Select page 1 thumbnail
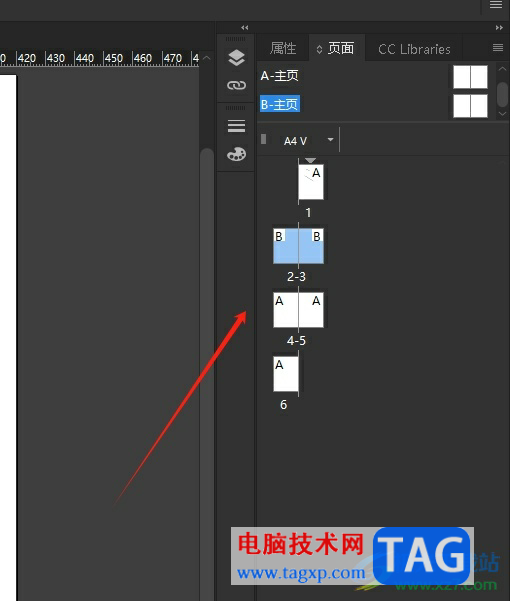The image size is (510, 601). point(311,182)
